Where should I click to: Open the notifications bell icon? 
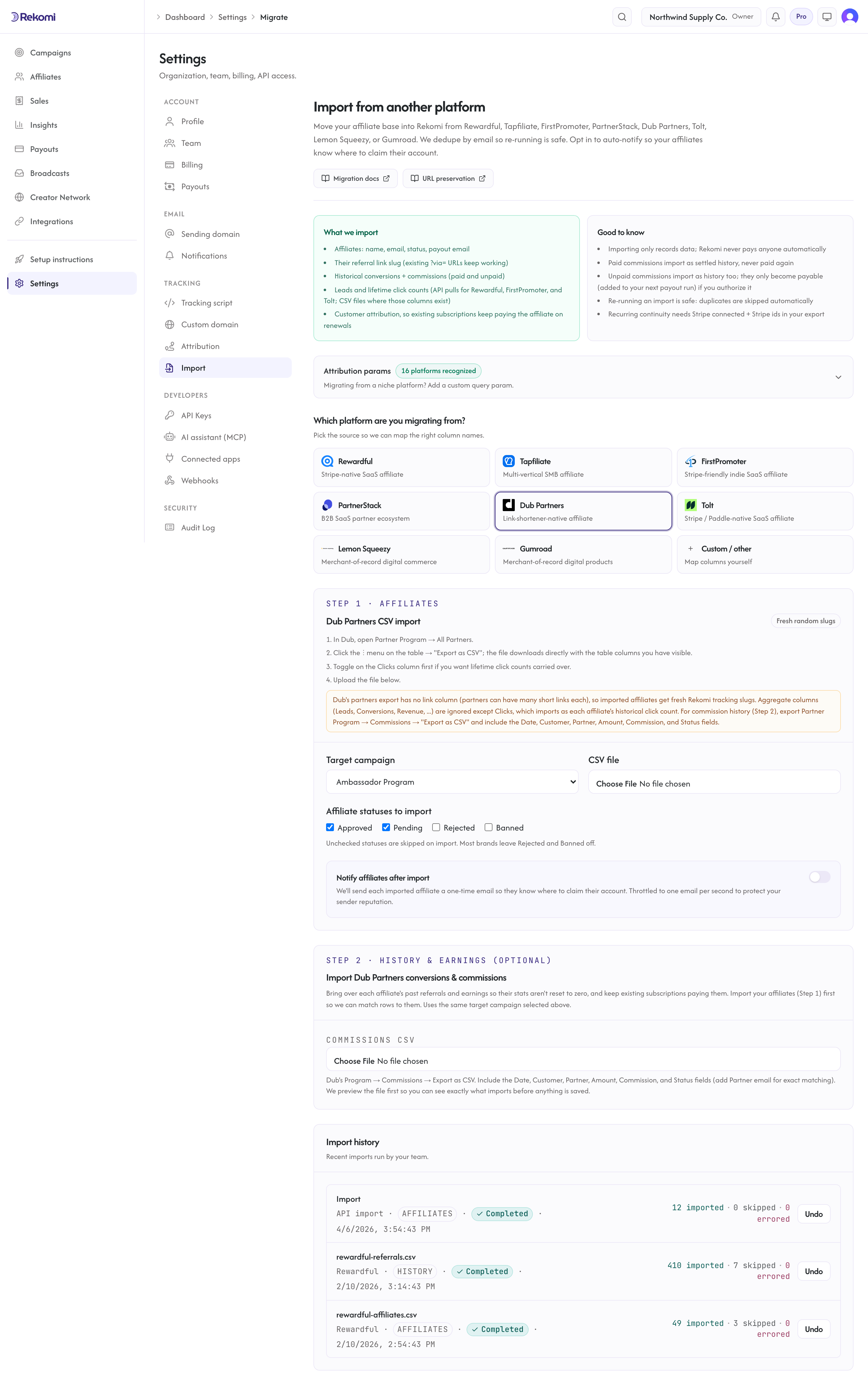tap(775, 17)
